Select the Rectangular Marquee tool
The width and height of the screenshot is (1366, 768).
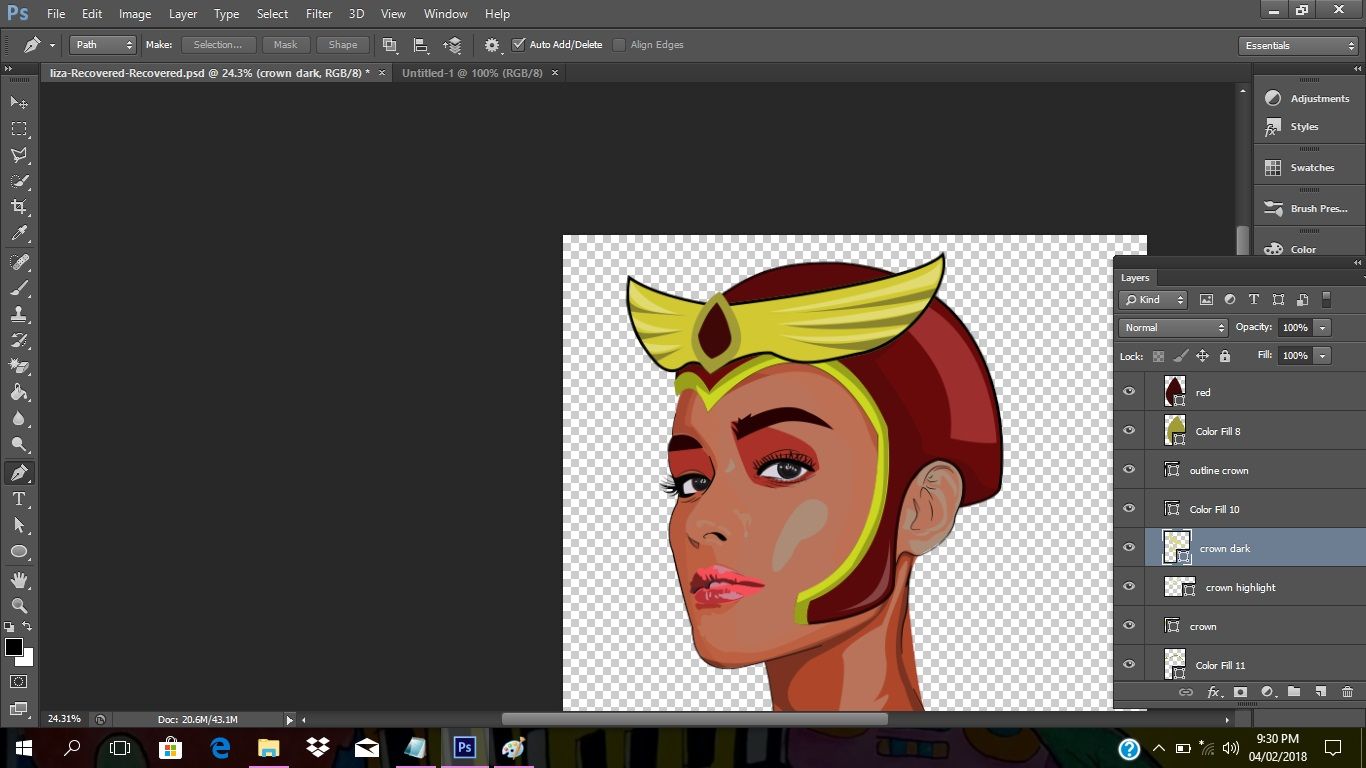(19, 129)
